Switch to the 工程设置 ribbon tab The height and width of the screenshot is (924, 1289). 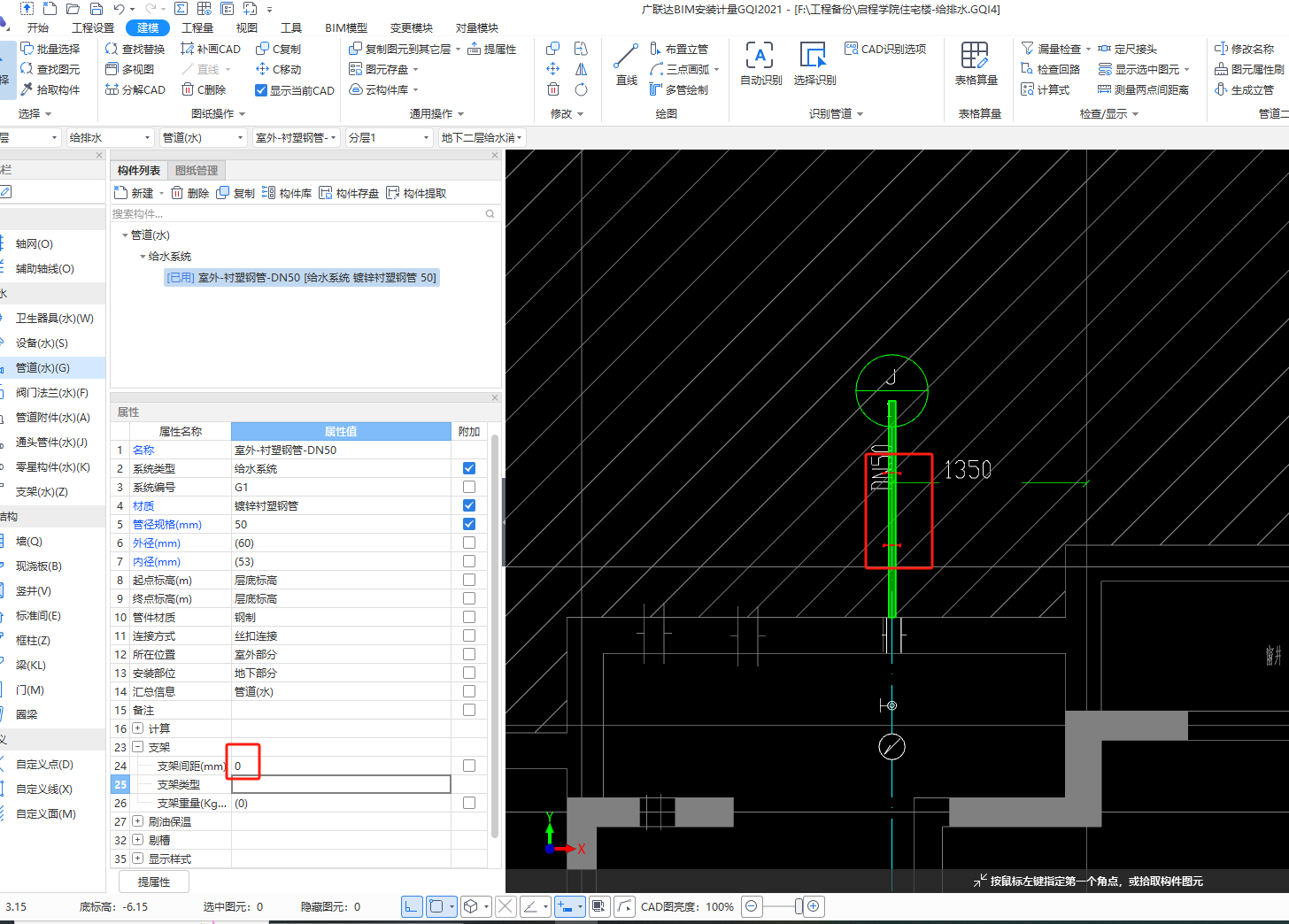(x=93, y=27)
